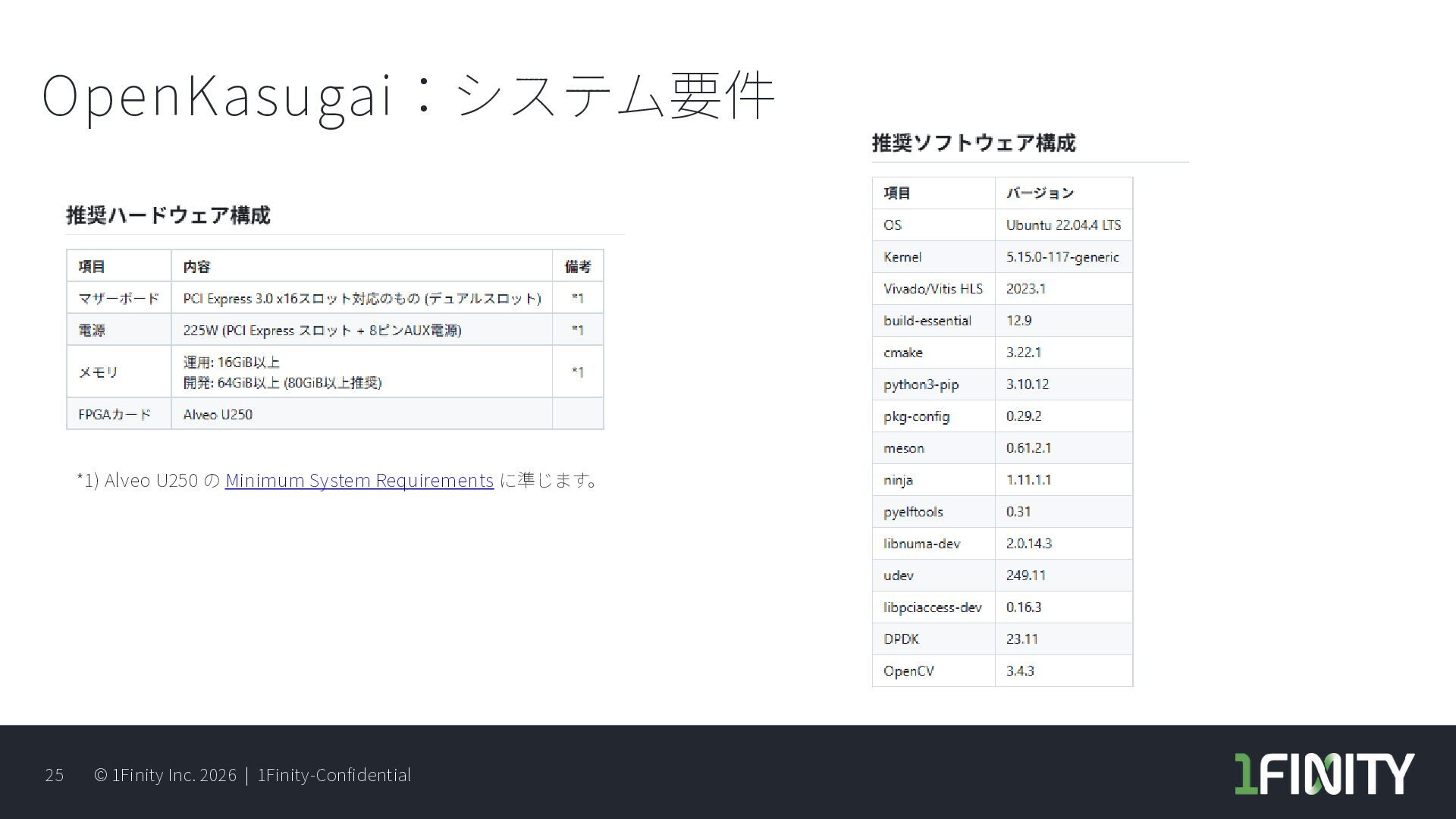Click the 1Finity-Confidential footer text
Screen dimensions: 1456x819
[x=334, y=774]
